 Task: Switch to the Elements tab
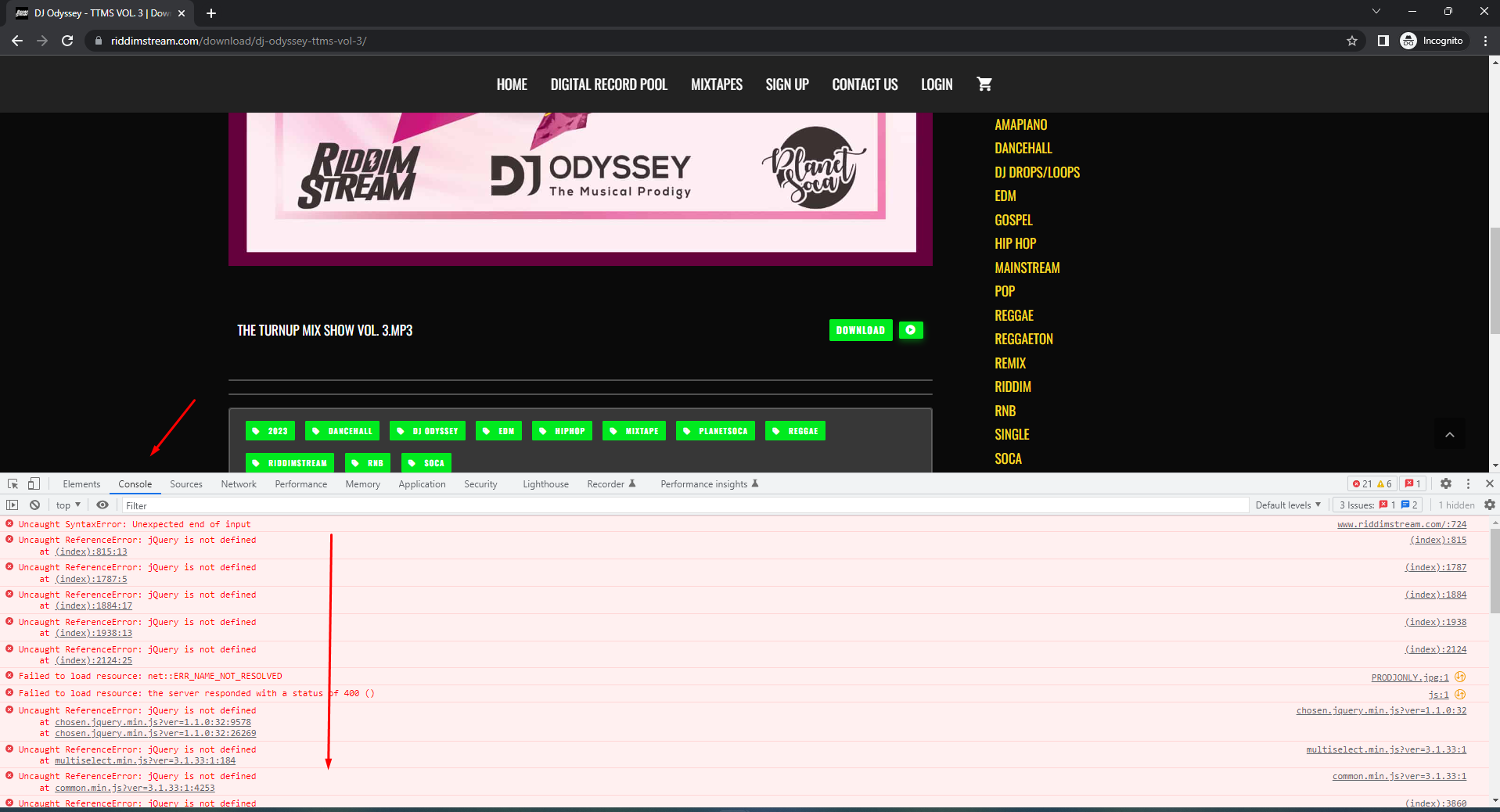(81, 484)
